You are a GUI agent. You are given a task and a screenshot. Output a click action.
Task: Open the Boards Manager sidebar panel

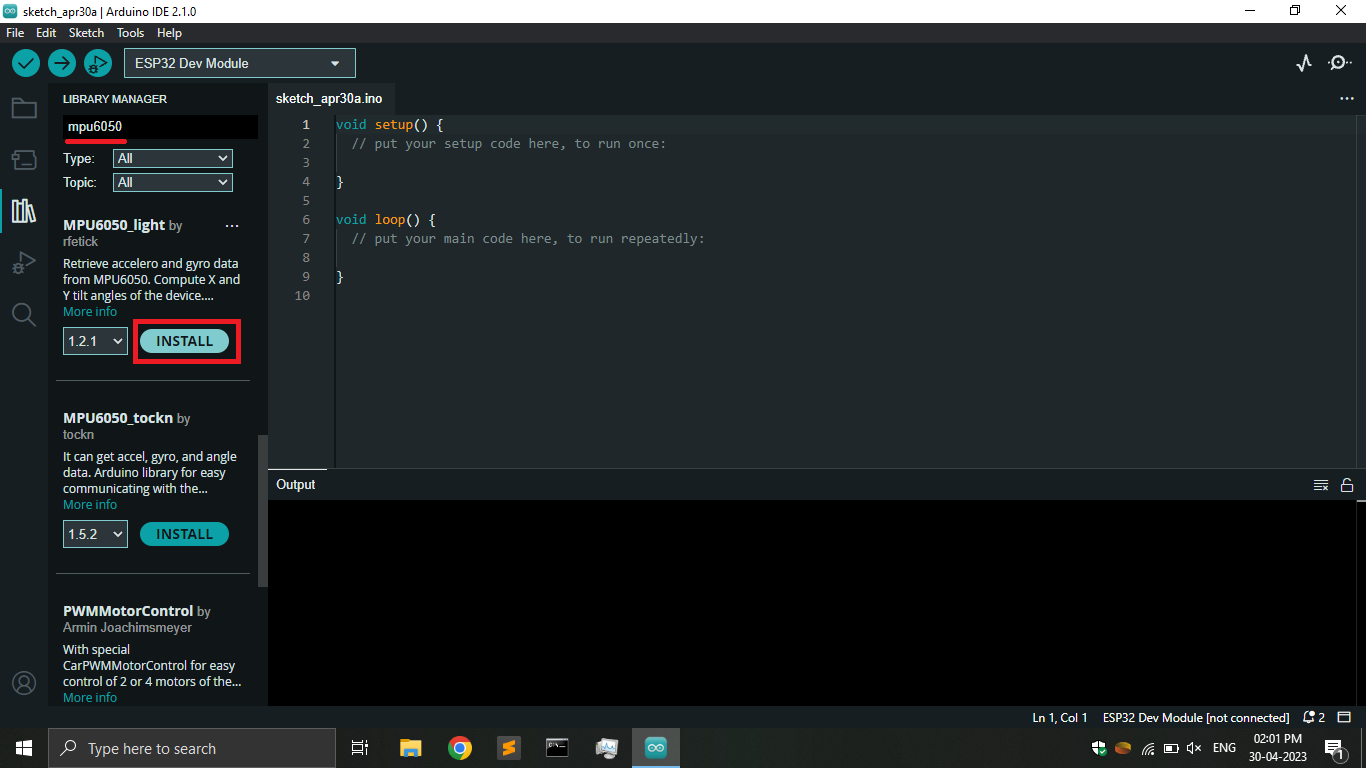pyautogui.click(x=24, y=159)
